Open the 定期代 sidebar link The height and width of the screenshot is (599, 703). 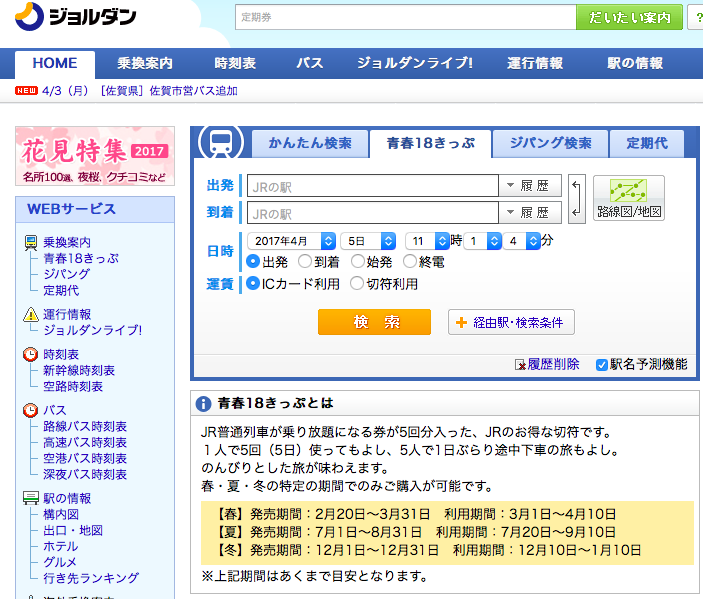pos(61,291)
